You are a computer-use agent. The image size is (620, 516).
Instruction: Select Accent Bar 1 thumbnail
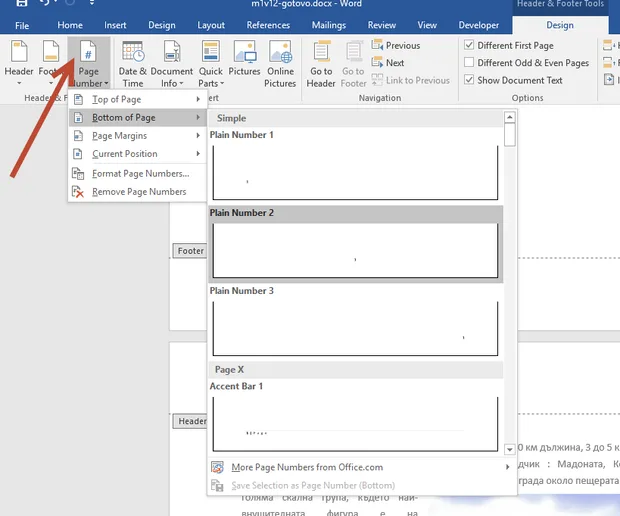point(355,423)
